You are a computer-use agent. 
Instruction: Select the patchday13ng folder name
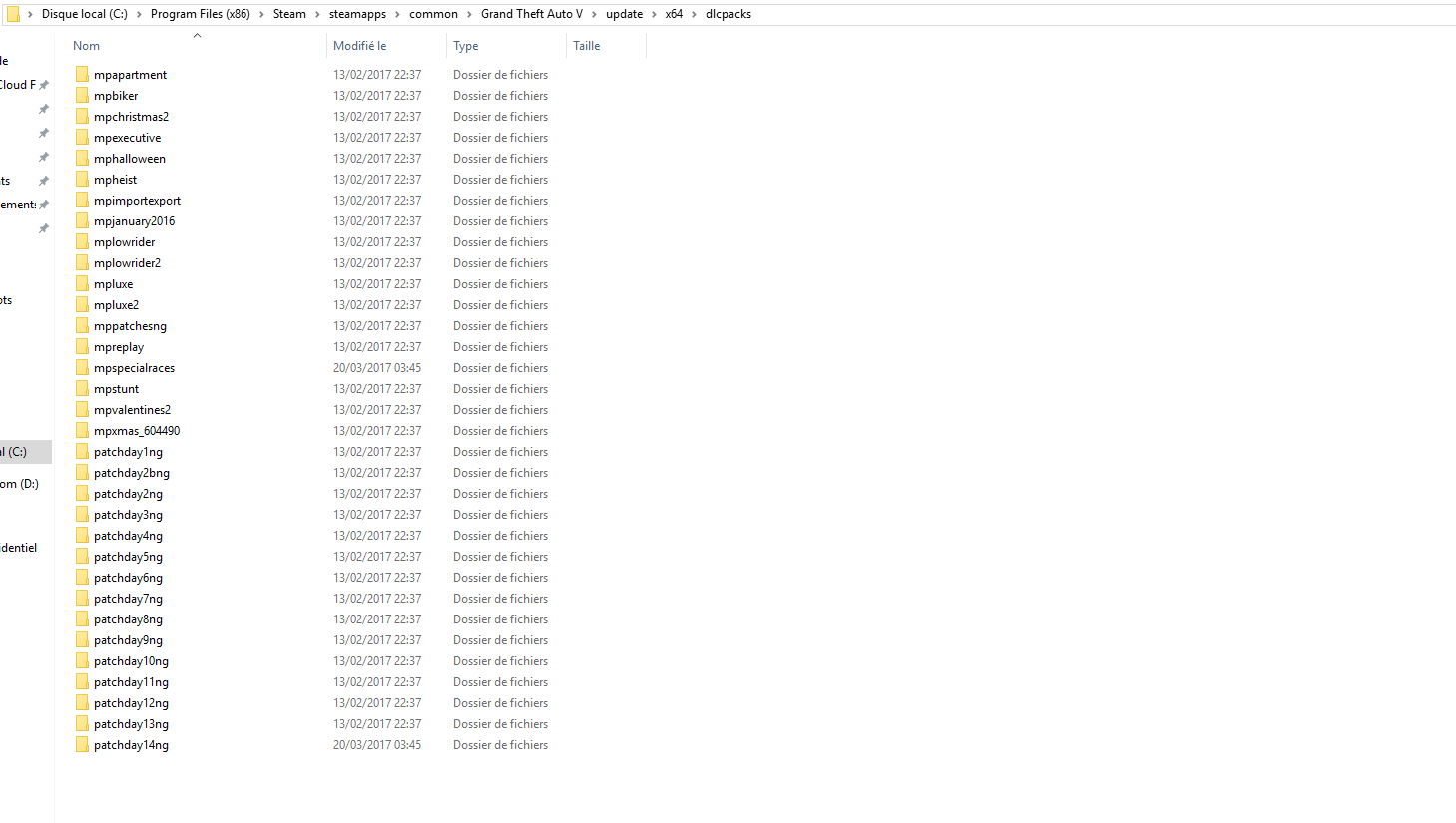131,724
